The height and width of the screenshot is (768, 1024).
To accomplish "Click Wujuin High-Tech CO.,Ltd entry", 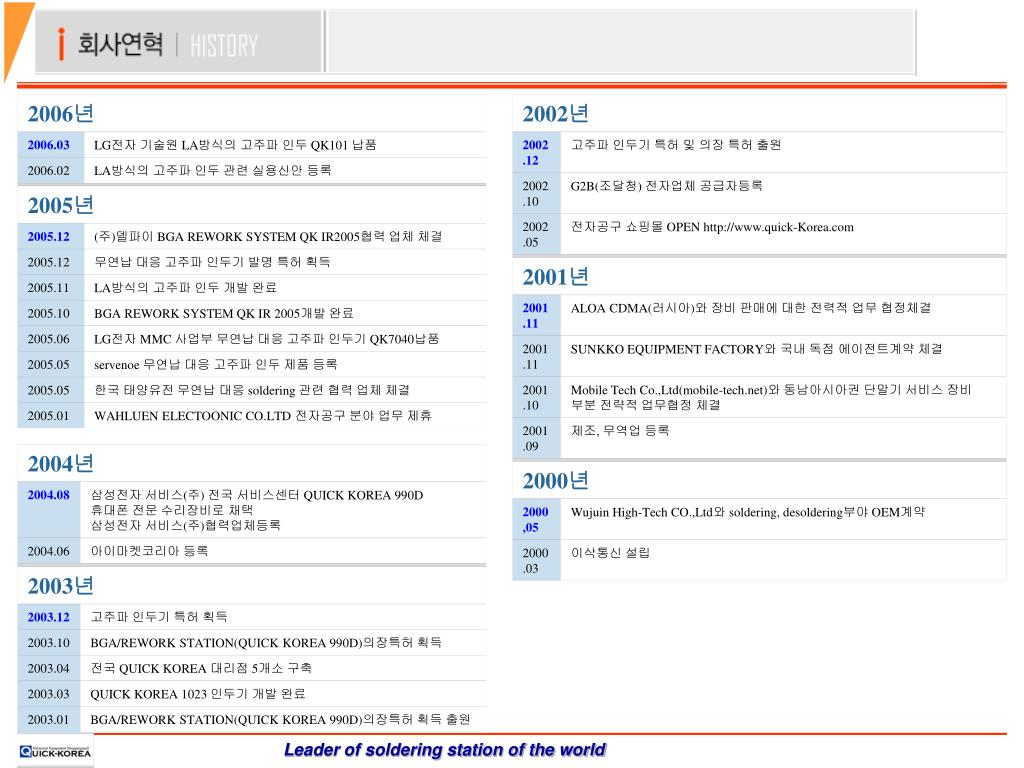I will (x=748, y=513).
